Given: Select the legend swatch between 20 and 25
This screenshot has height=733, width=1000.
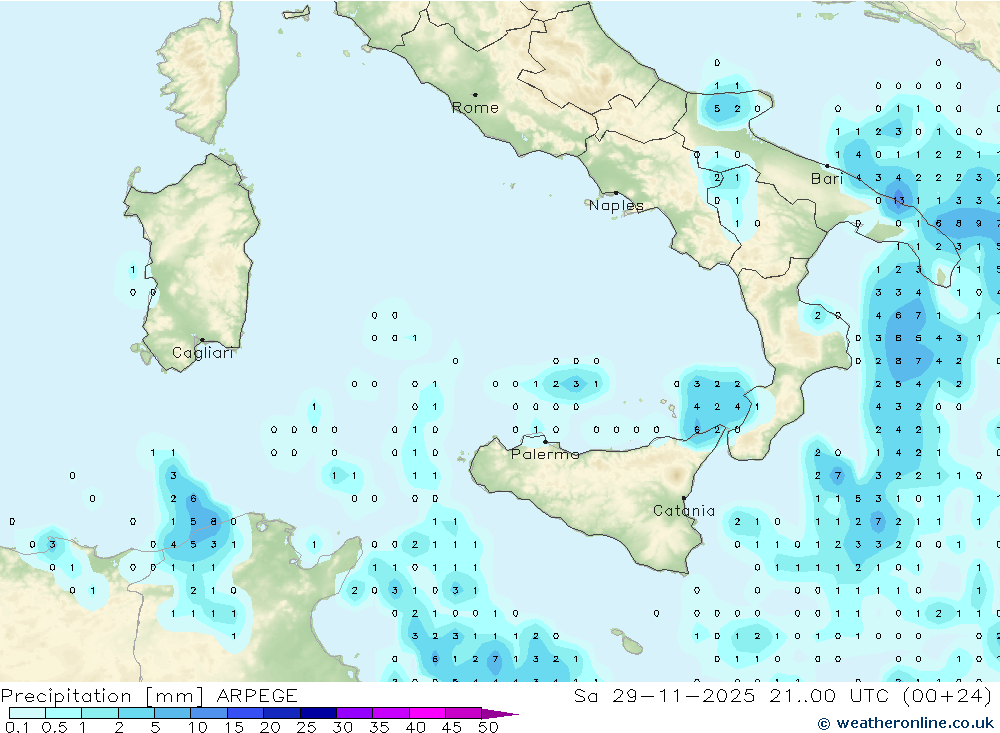Looking at the screenshot, I should [281, 713].
